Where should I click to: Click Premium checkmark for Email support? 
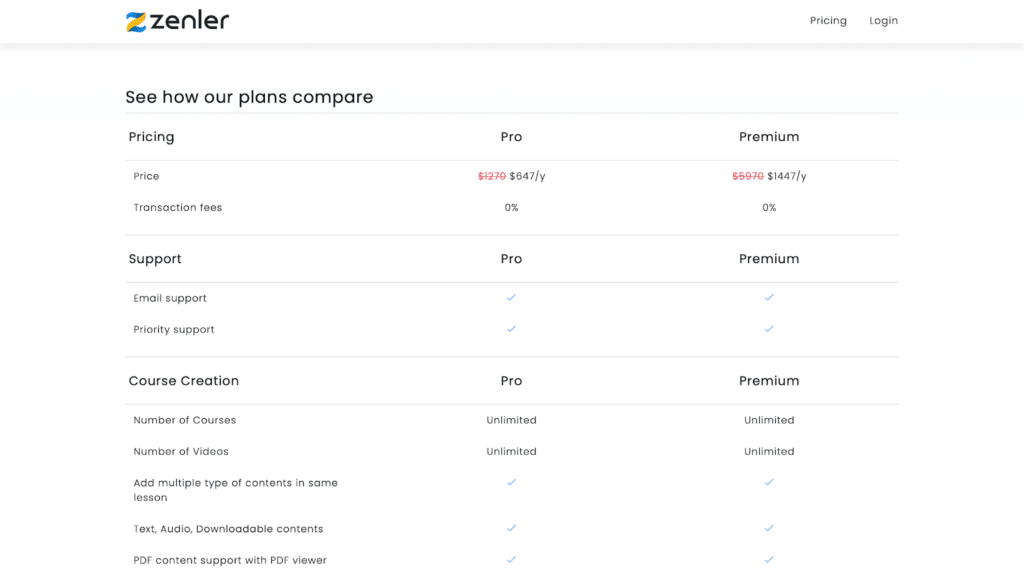tap(769, 298)
